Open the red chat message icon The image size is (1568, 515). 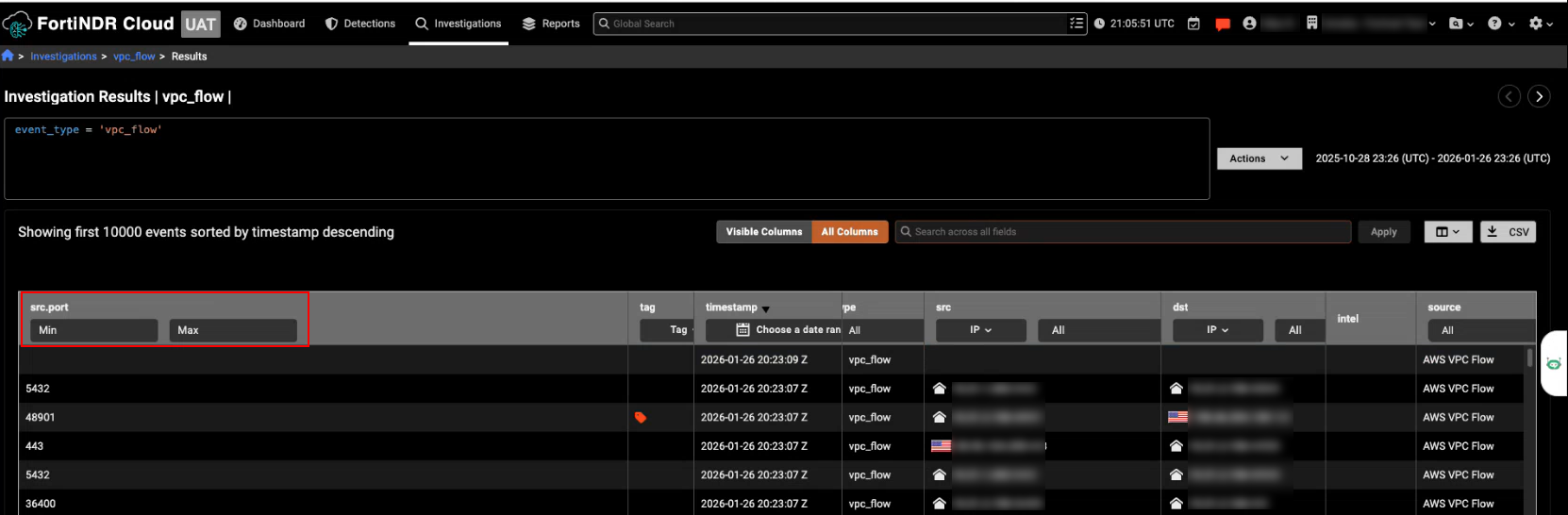point(1223,25)
